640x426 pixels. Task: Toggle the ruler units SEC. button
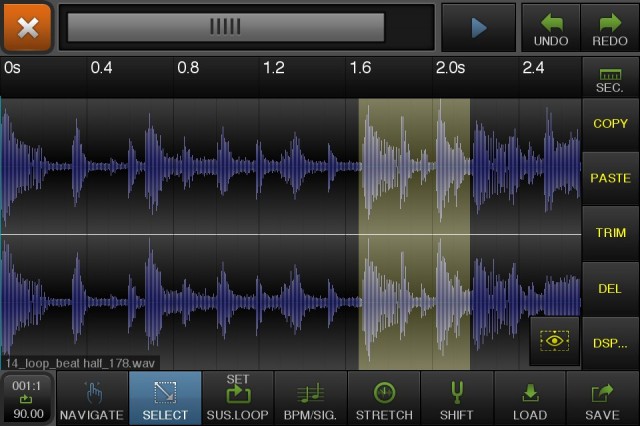[x=610, y=78]
